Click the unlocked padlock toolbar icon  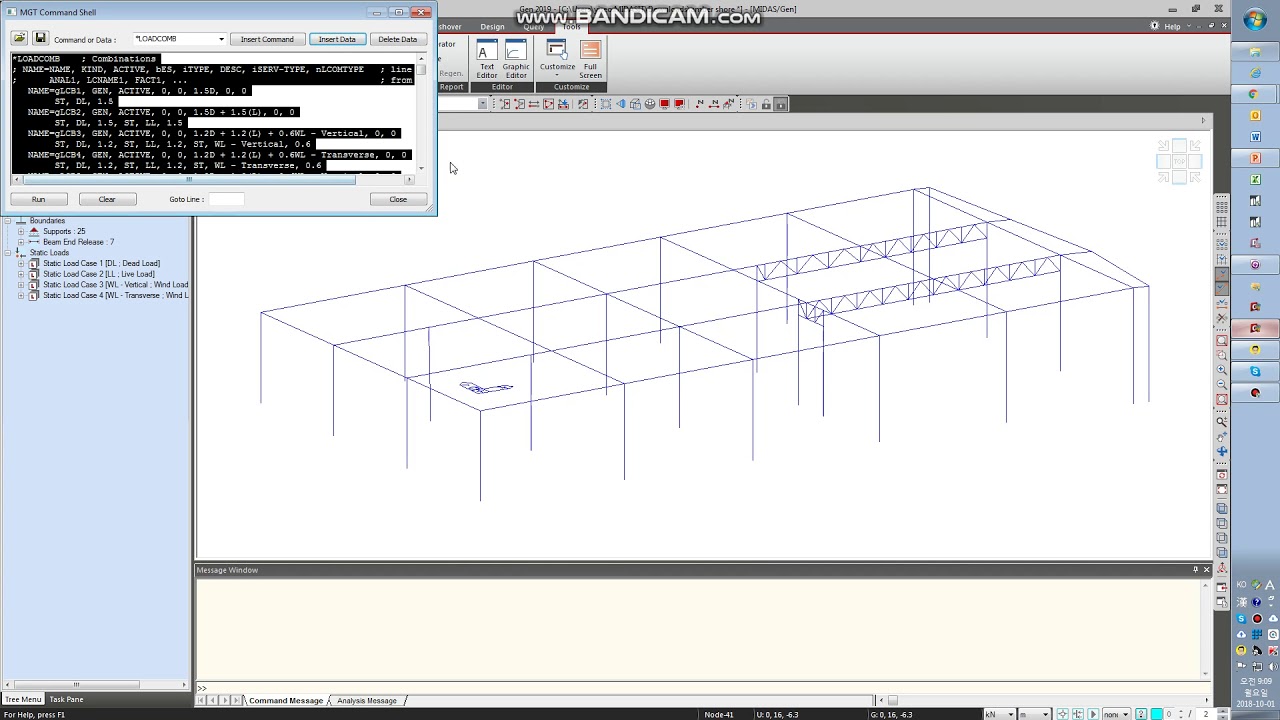click(766, 104)
